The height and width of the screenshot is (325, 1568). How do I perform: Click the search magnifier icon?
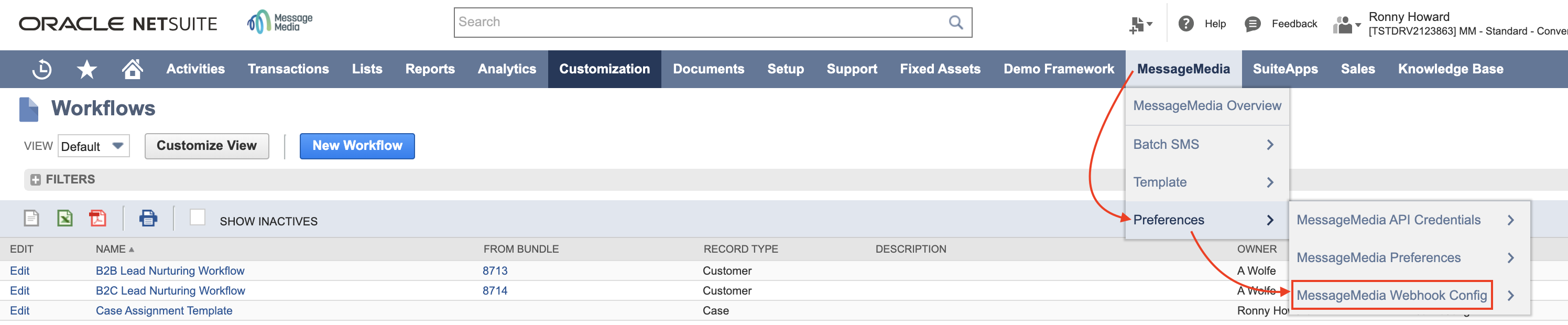coord(956,23)
